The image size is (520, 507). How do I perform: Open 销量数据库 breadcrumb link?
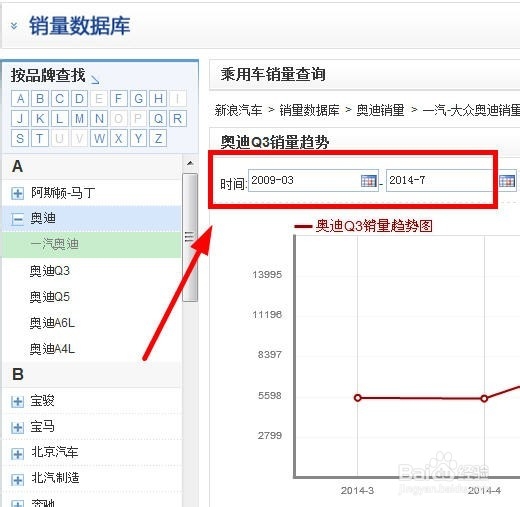pos(309,110)
